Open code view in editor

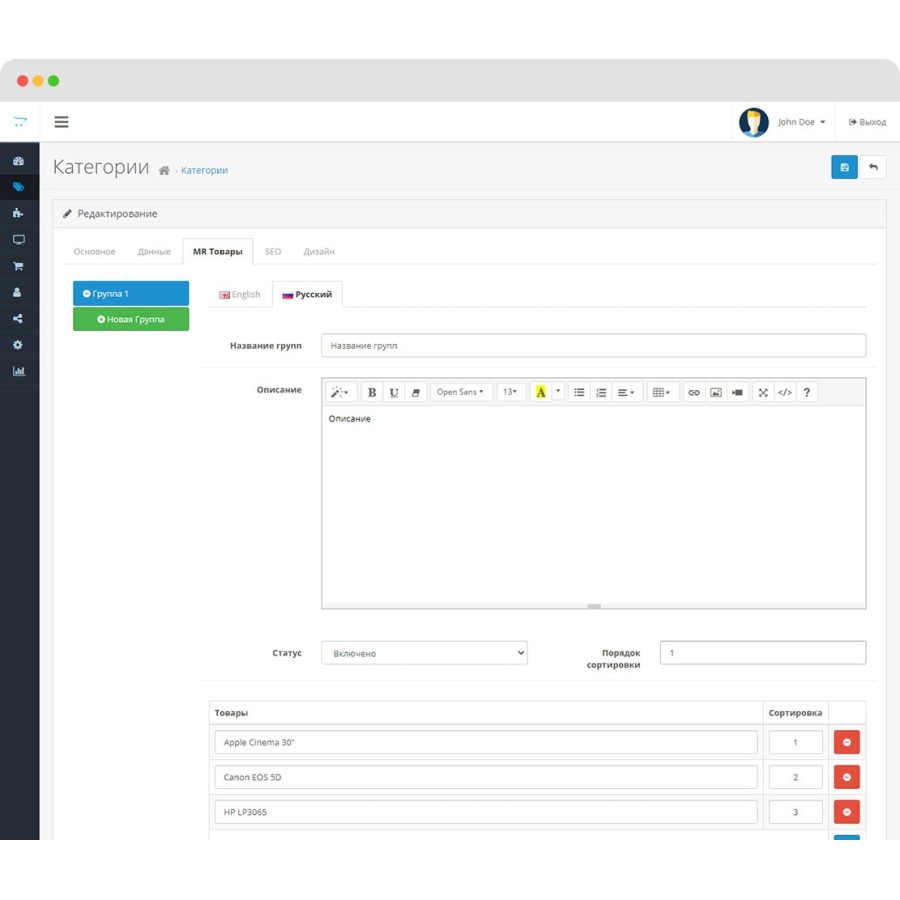[785, 393]
